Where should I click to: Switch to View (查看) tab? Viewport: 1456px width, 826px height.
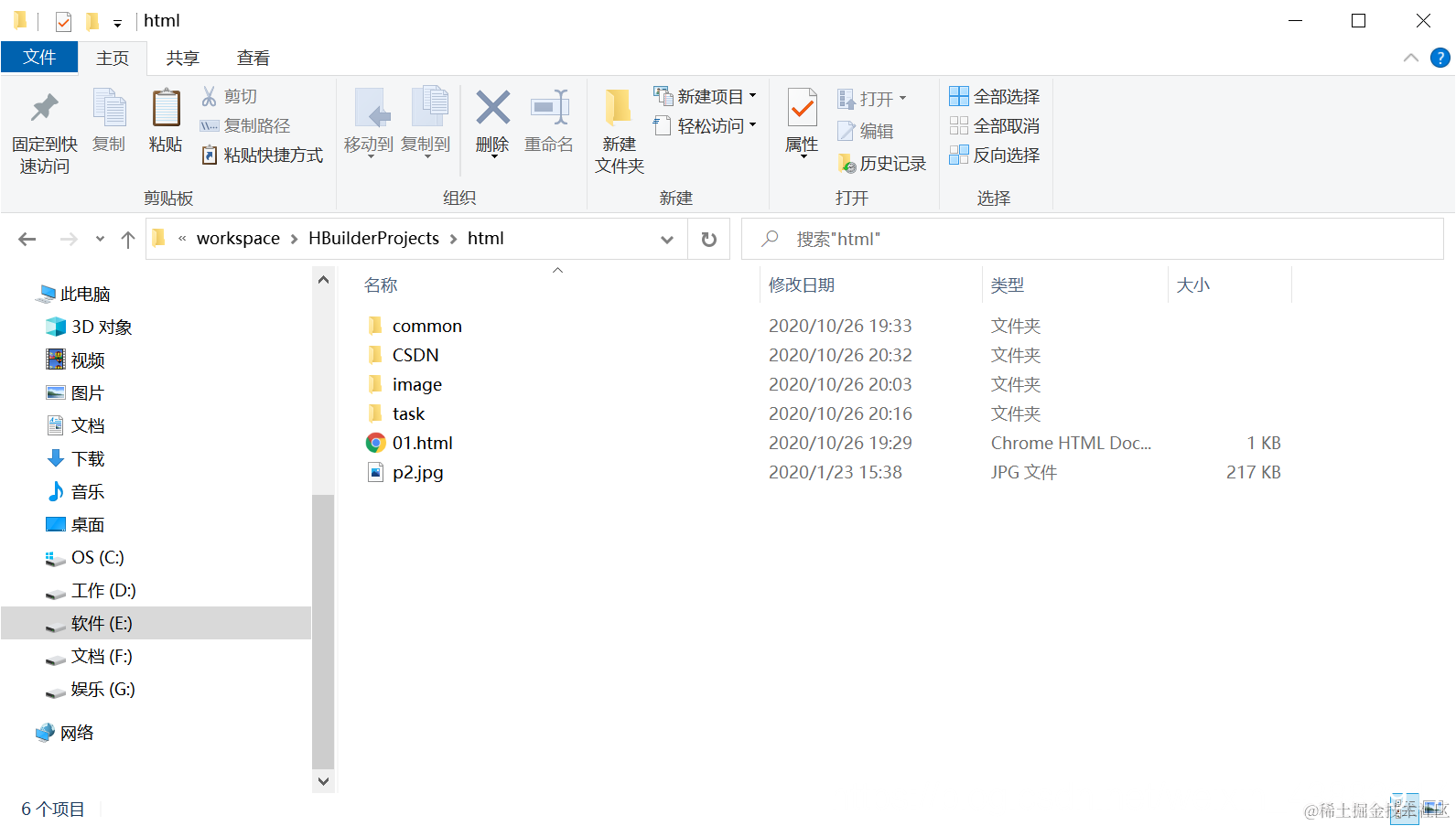[x=253, y=58]
